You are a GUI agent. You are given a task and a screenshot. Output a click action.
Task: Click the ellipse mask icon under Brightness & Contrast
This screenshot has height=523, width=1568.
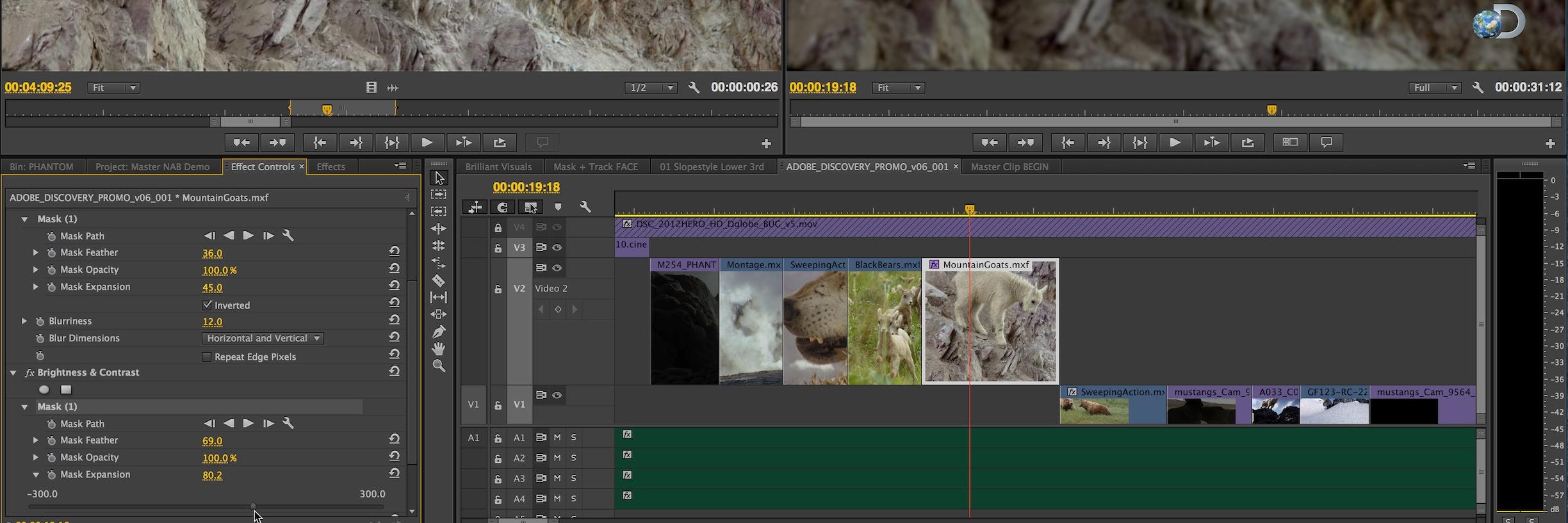44,389
